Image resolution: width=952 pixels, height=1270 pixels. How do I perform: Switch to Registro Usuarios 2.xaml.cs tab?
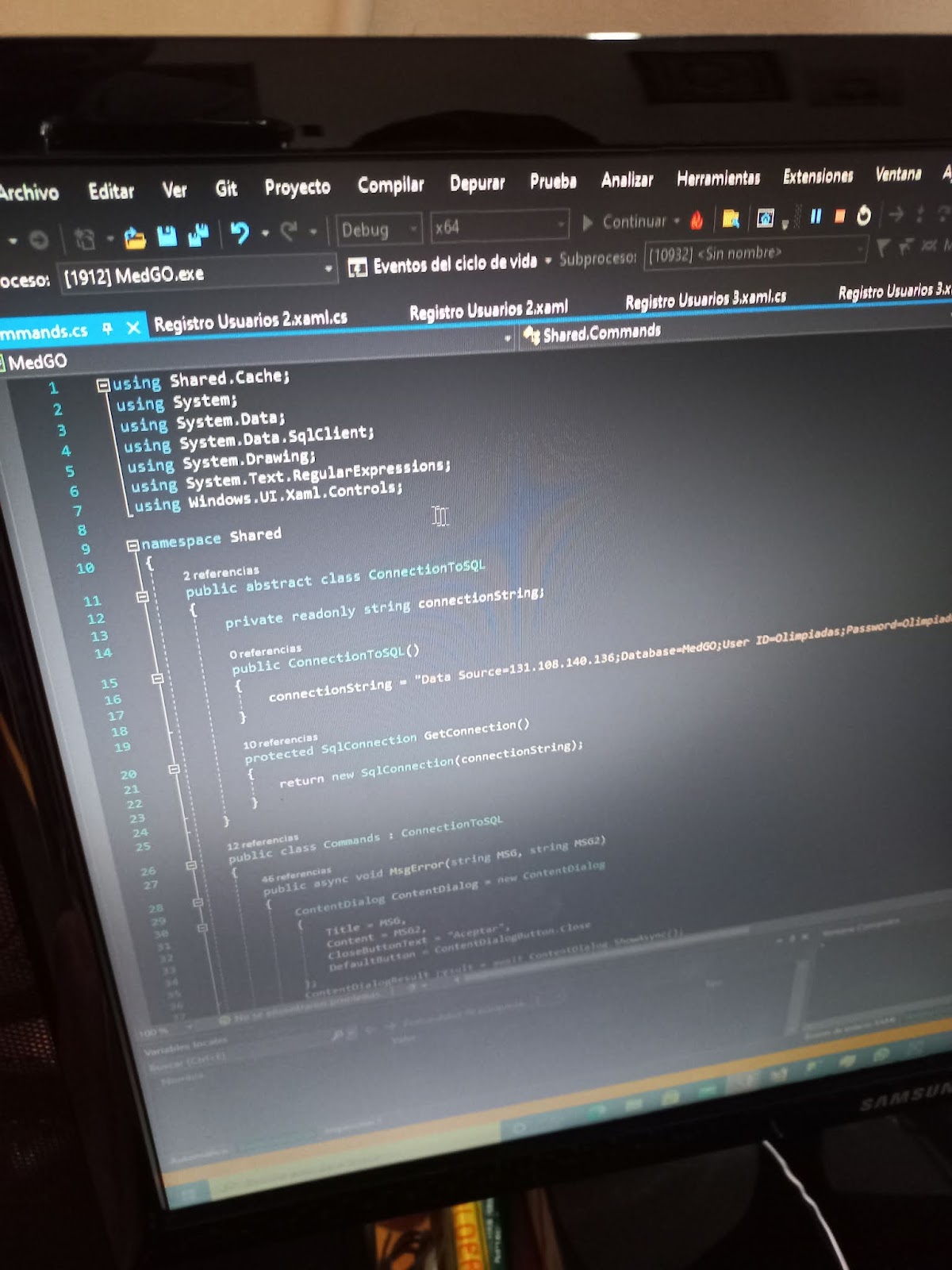click(251, 321)
